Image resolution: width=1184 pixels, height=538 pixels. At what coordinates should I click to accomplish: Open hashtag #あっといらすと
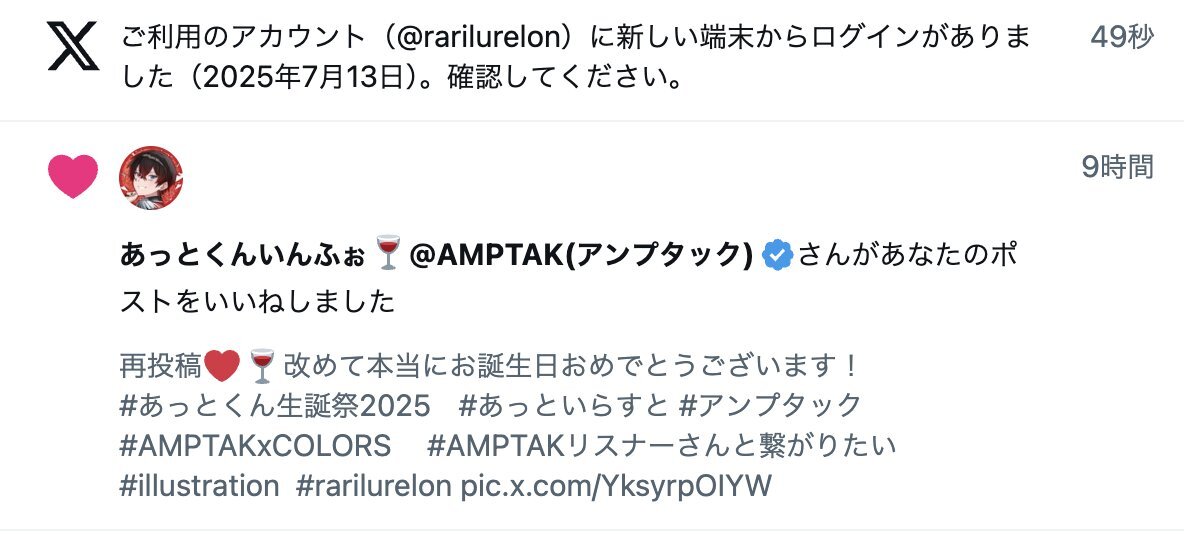(x=563, y=406)
